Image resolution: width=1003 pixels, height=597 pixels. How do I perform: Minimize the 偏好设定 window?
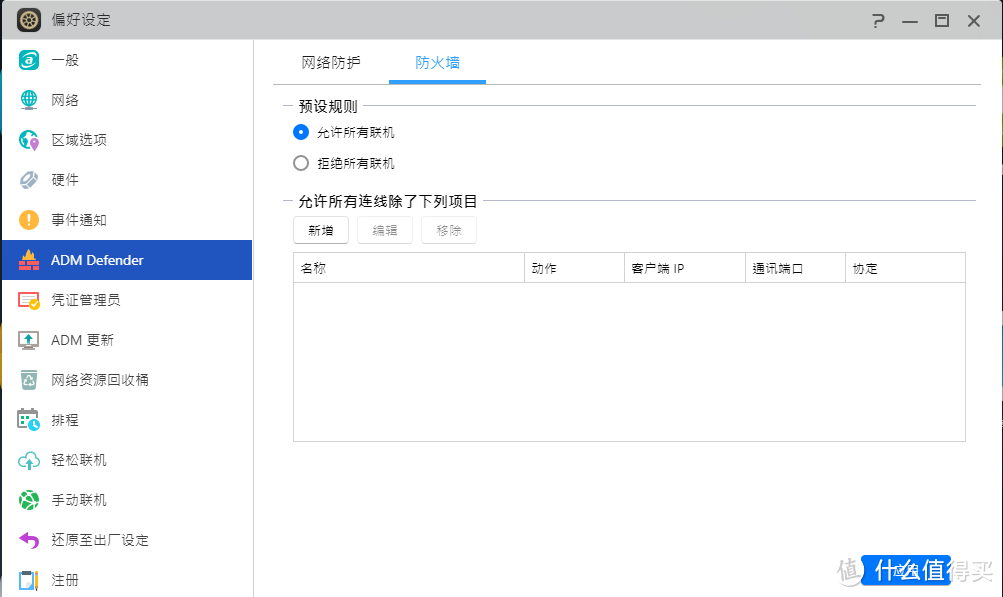[910, 21]
